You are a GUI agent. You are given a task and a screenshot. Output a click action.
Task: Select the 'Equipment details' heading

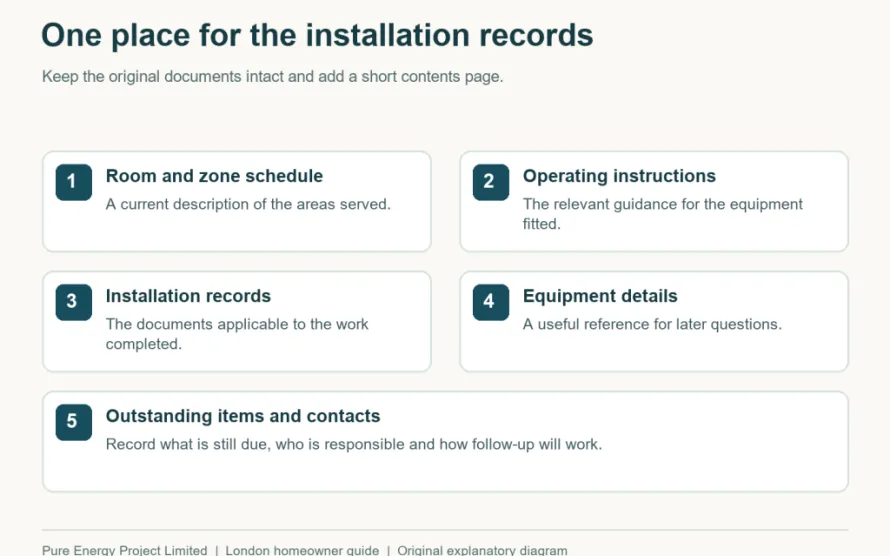(x=600, y=296)
